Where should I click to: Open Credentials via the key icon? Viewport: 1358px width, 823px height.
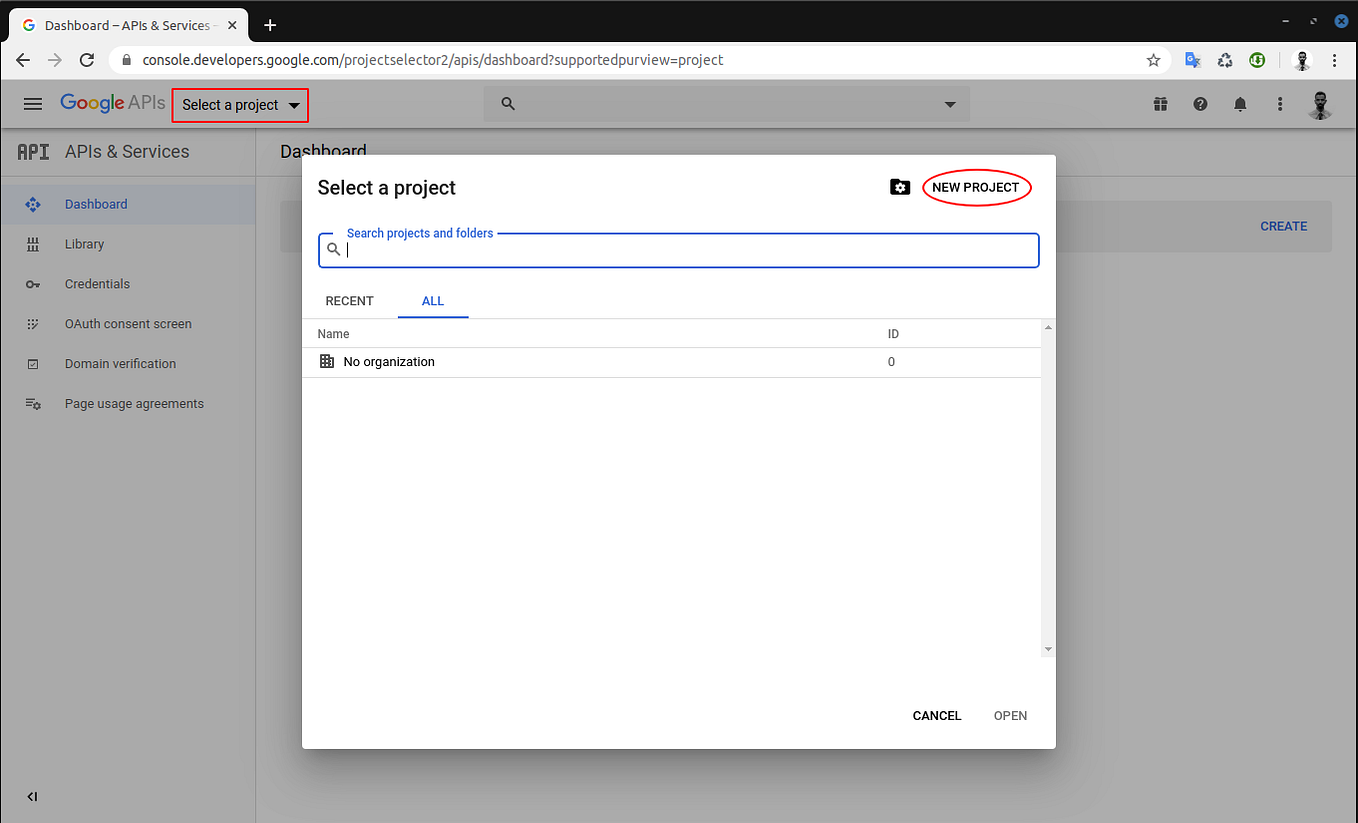point(33,283)
